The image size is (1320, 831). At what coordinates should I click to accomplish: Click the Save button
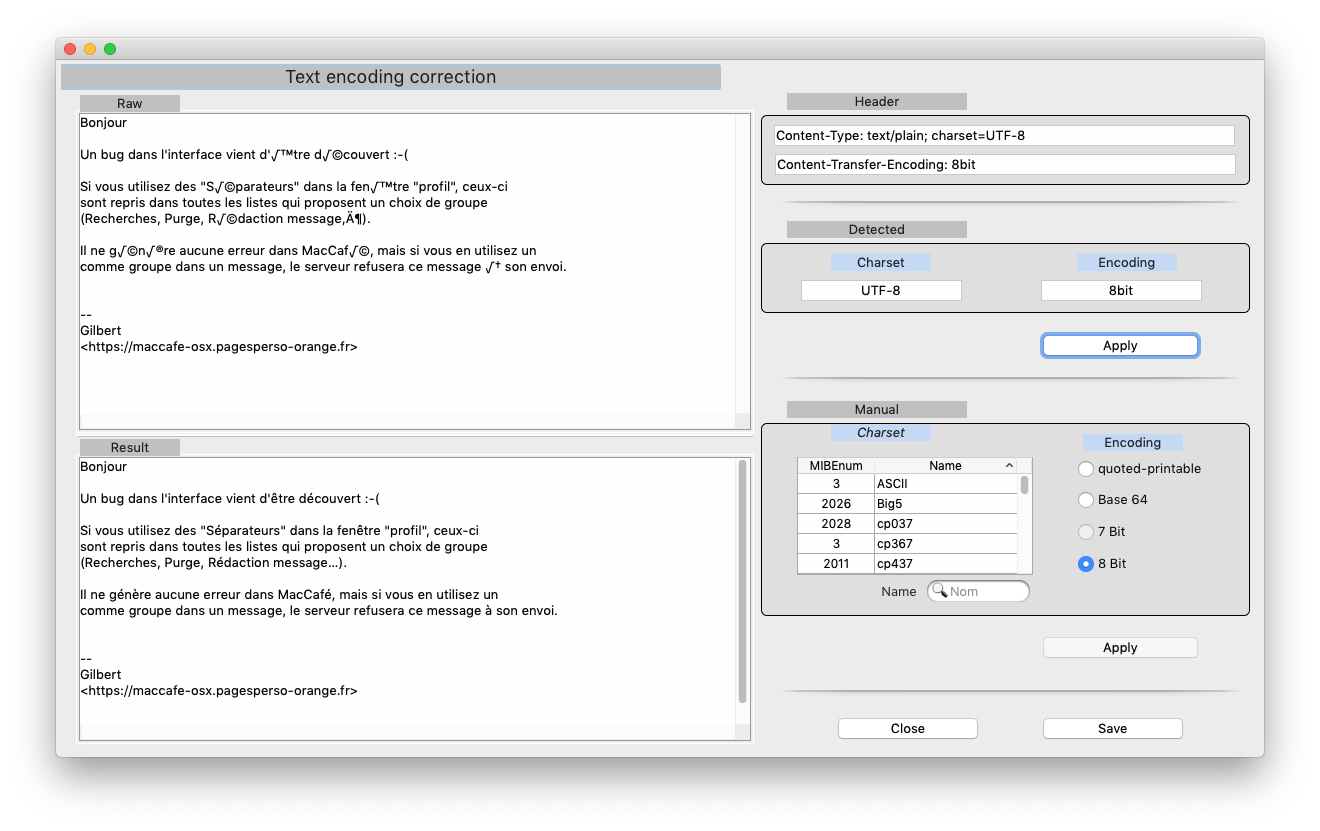[x=1112, y=729]
